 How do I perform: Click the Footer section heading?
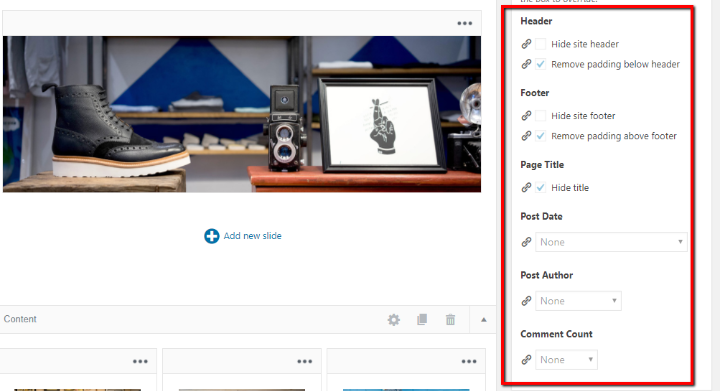[x=534, y=93]
